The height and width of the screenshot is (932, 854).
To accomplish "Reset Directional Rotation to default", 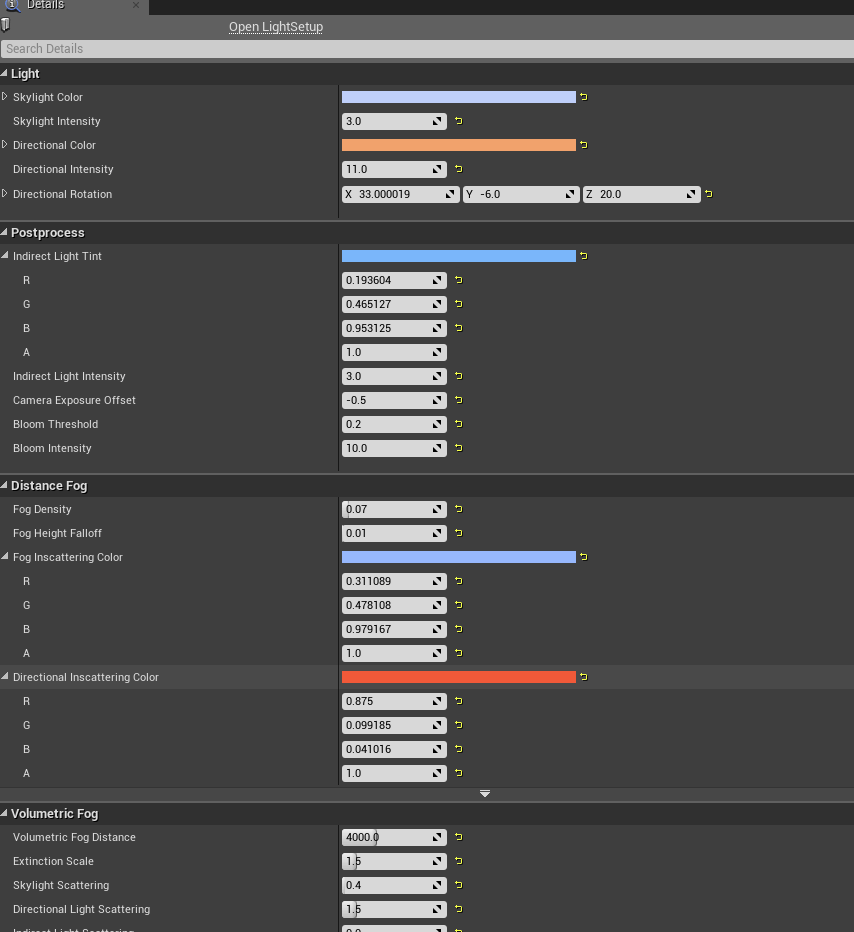I will coord(708,194).
